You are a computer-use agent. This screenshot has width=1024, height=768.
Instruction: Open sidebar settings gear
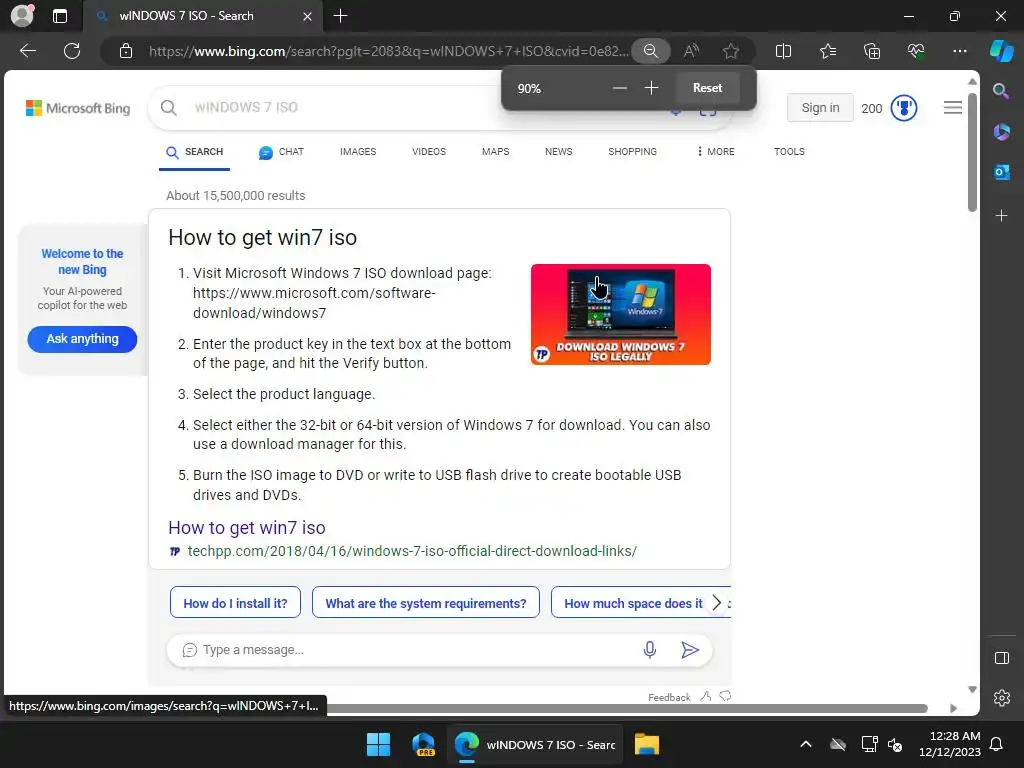pyautogui.click(x=1002, y=698)
